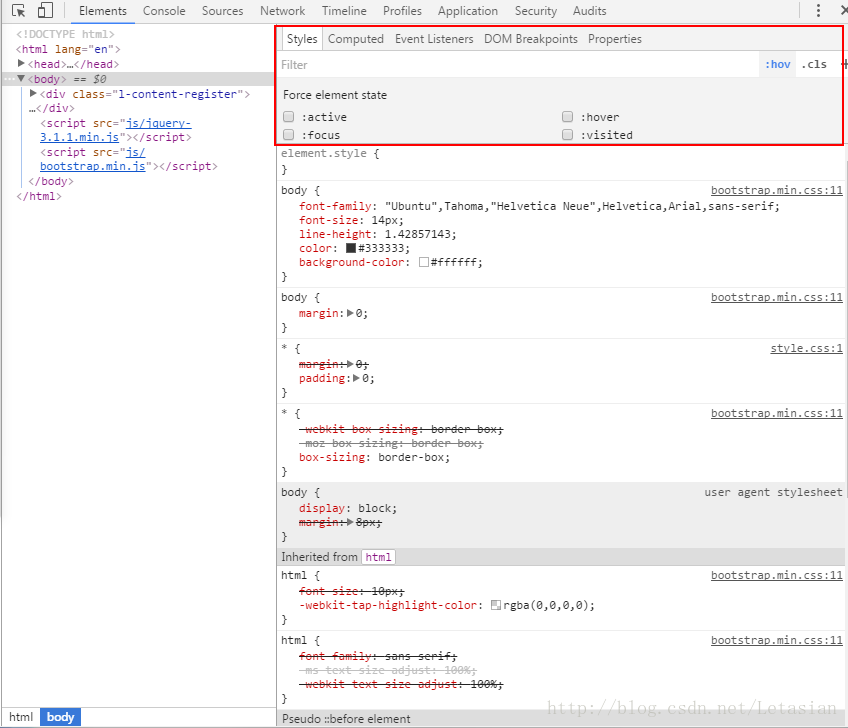Open the #333333 color swatch picker

tap(350, 248)
